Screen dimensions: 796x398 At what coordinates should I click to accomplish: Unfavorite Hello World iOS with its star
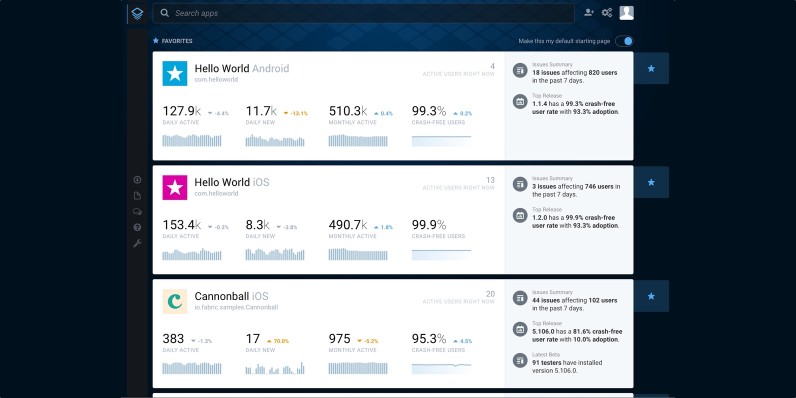tap(651, 182)
